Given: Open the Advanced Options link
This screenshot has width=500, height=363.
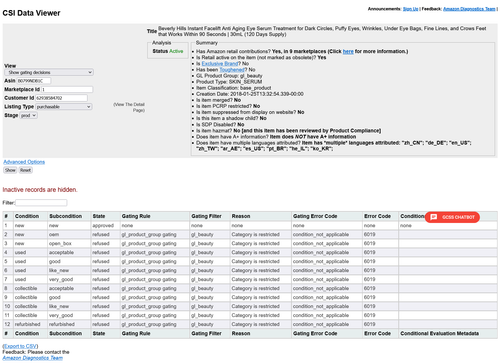Looking at the screenshot, I should tap(24, 162).
